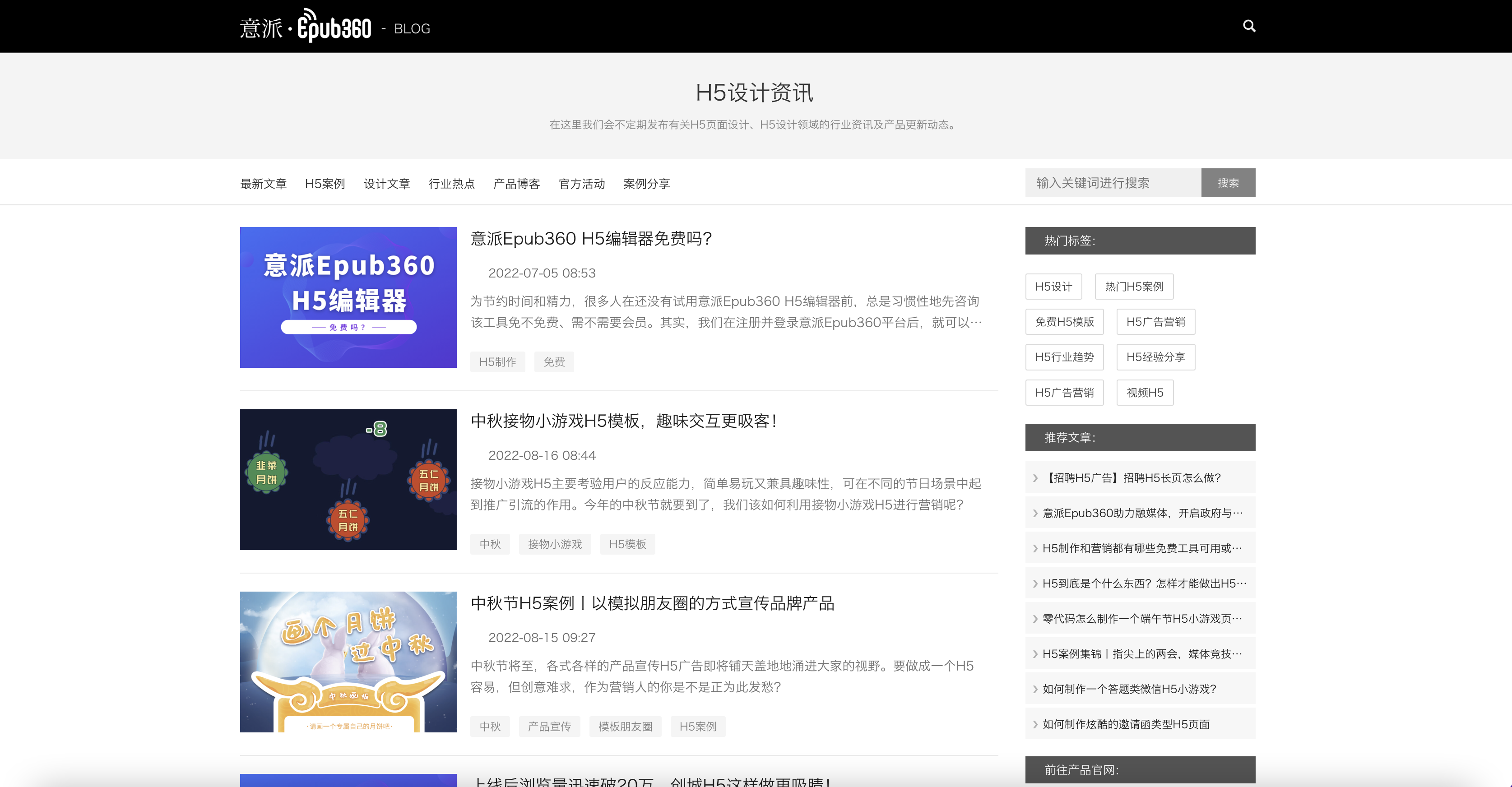This screenshot has height=787, width=1512.
Task: Click the 接物小游戏 tag under second article
Action: tap(554, 544)
